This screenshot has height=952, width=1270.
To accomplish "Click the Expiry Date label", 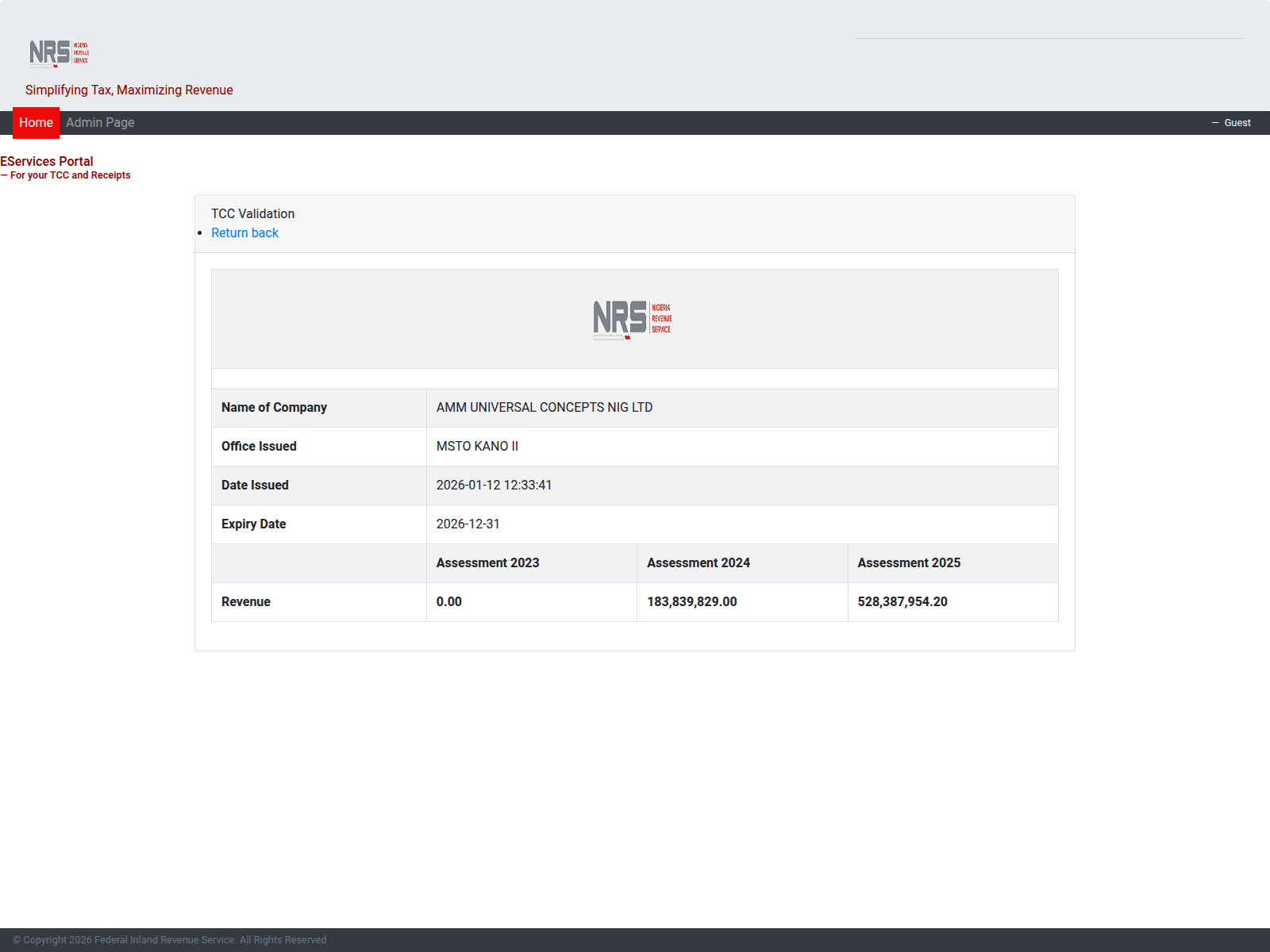I will tap(253, 524).
